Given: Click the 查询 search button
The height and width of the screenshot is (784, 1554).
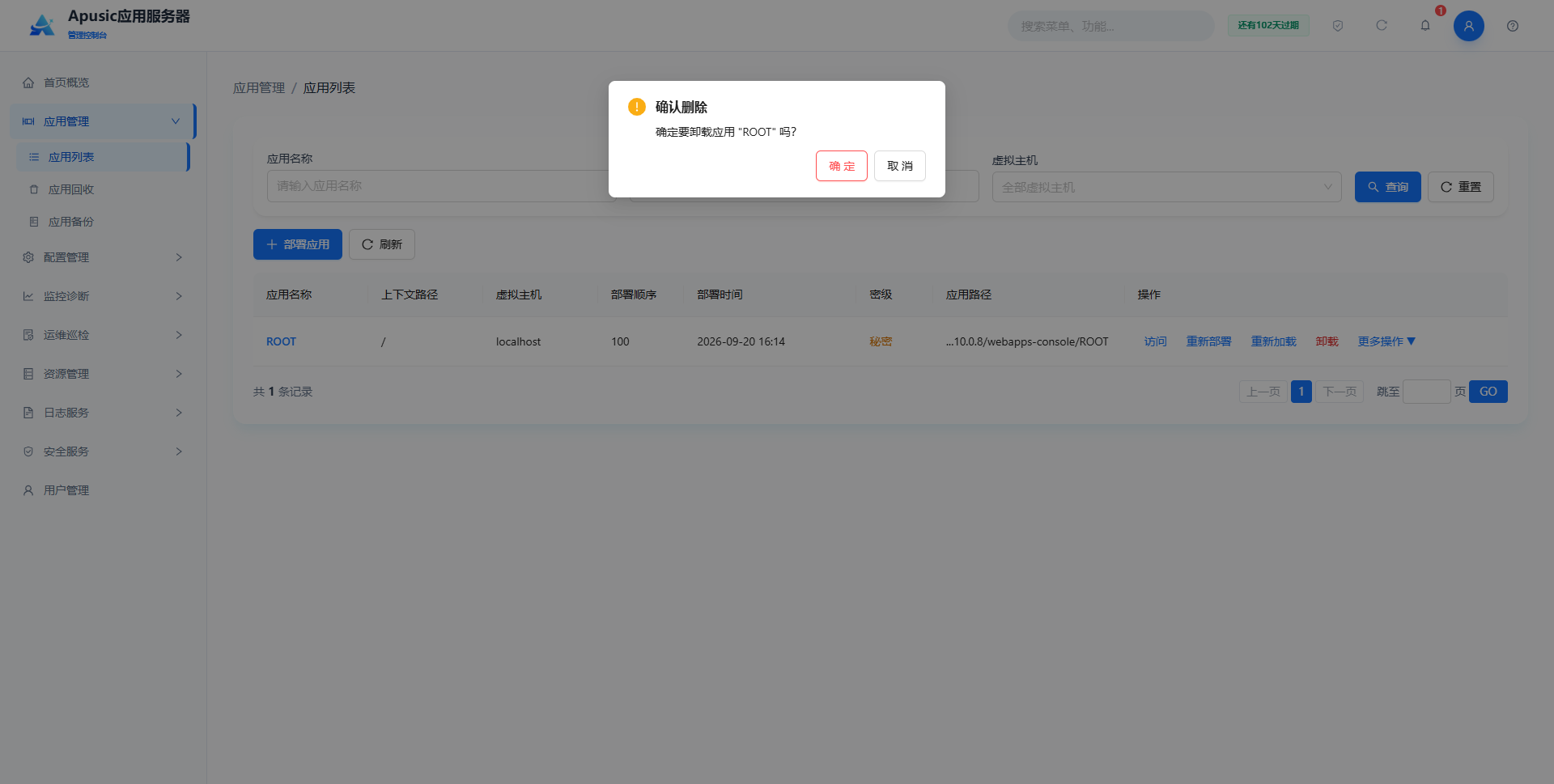Looking at the screenshot, I should 1387,187.
